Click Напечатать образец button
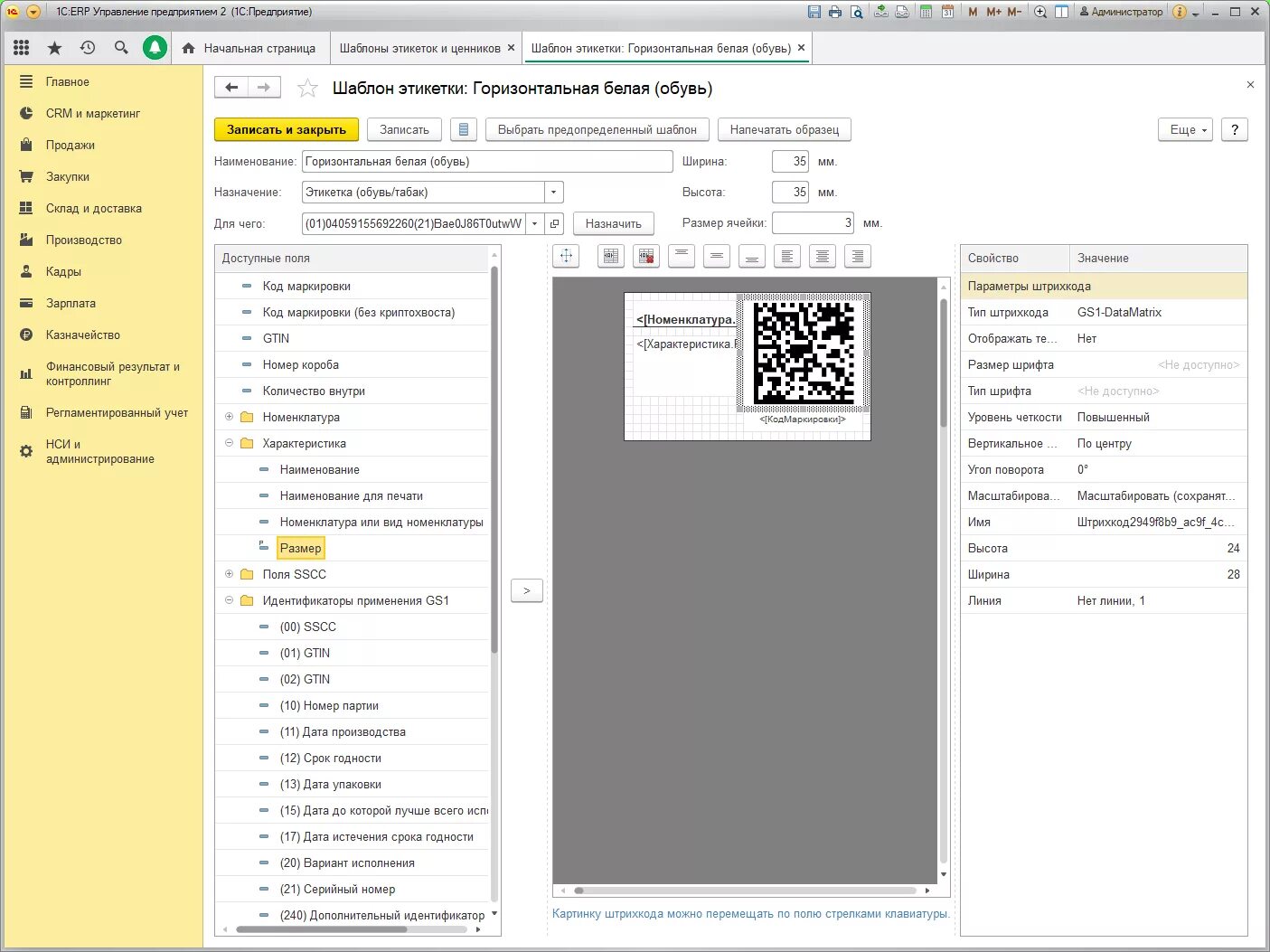Image resolution: width=1270 pixels, height=952 pixels. 785,129
